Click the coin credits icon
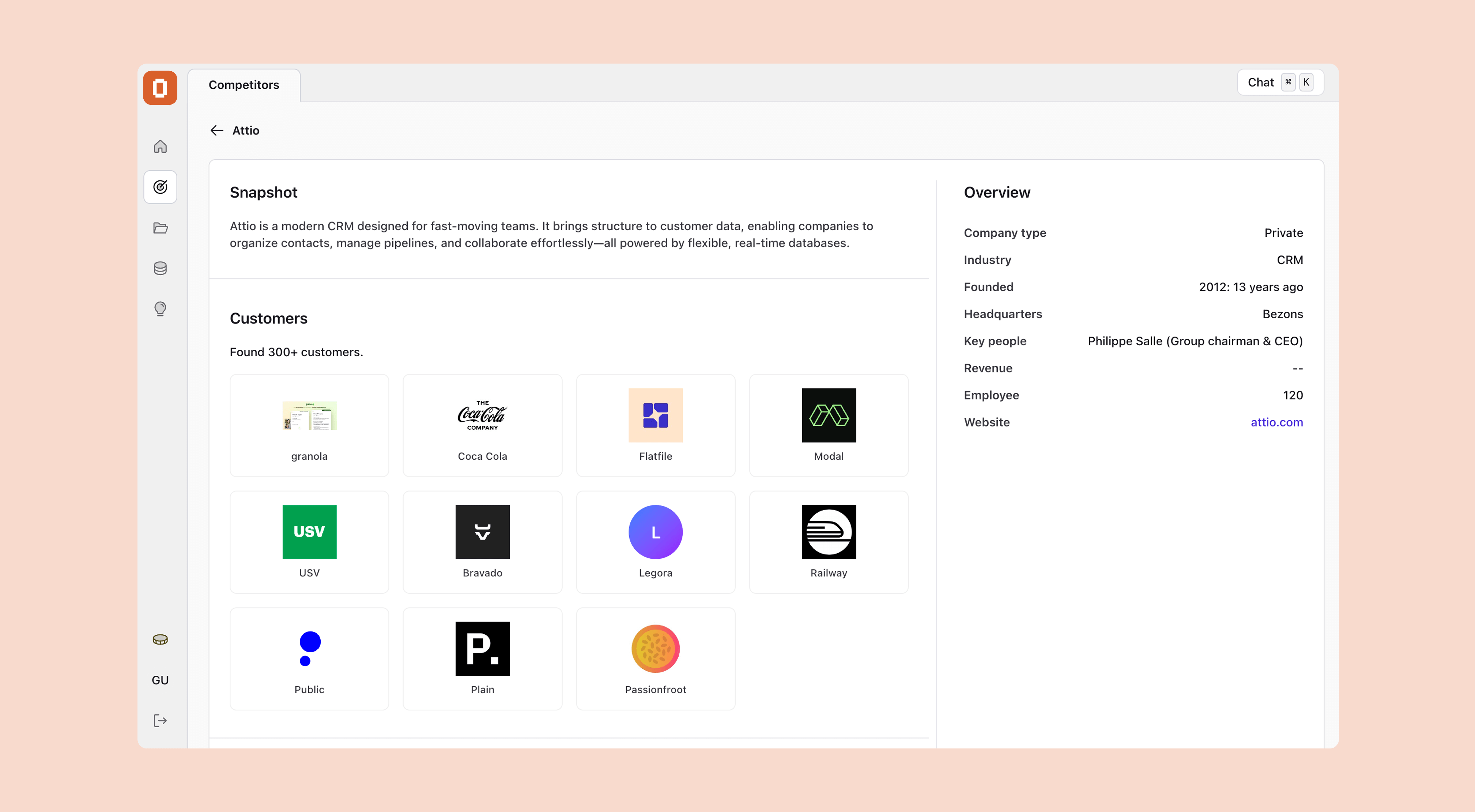 click(x=160, y=640)
